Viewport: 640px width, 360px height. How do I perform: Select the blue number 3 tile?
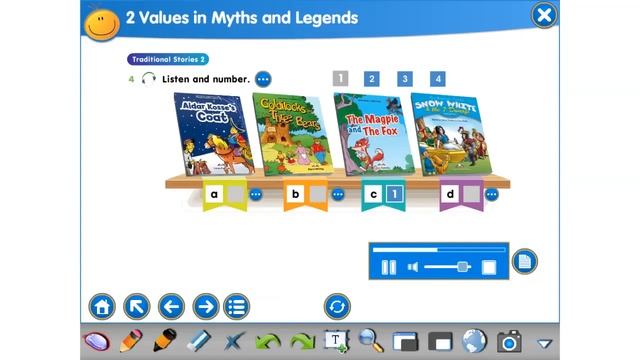pyautogui.click(x=404, y=79)
